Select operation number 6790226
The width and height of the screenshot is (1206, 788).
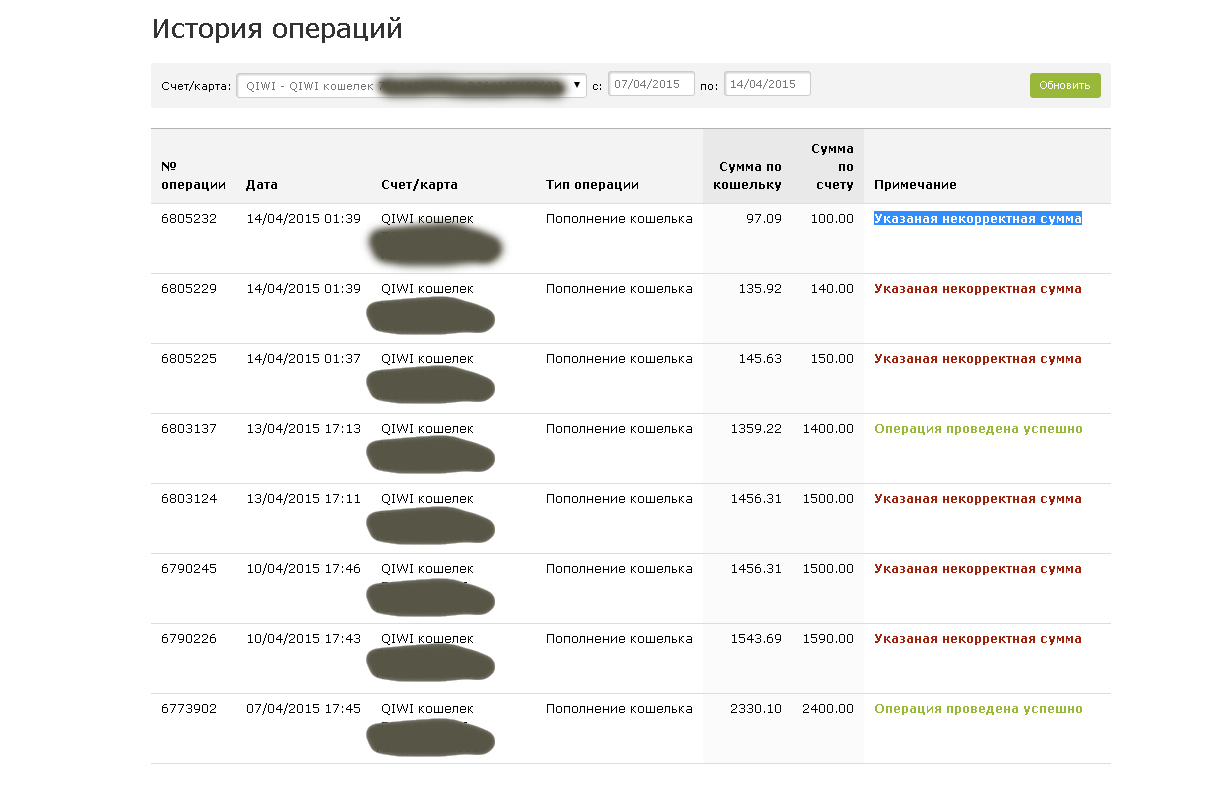click(x=189, y=638)
